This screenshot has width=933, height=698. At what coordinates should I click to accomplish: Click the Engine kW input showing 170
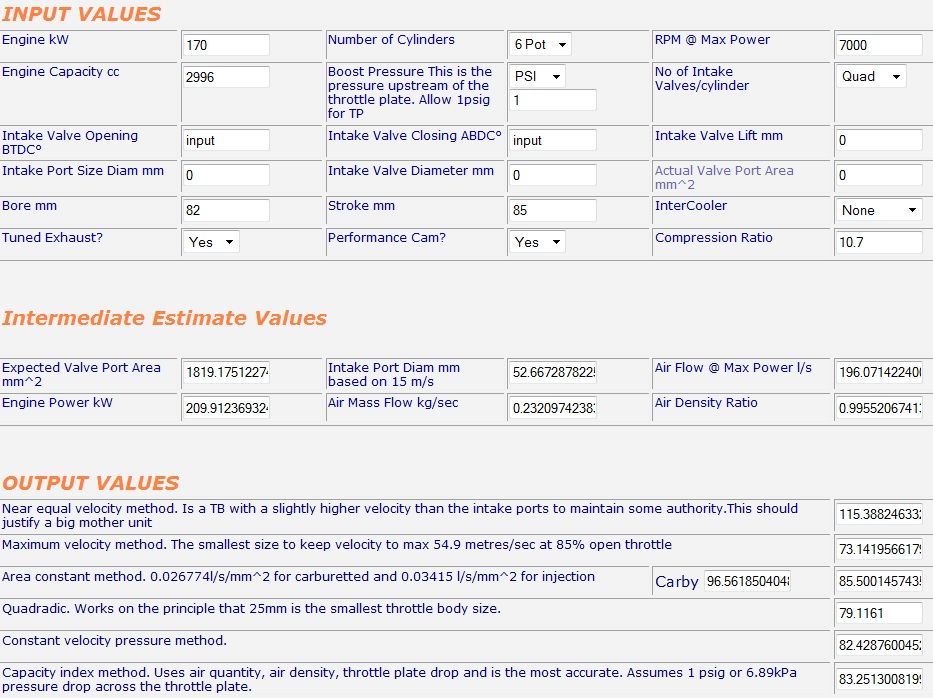click(x=224, y=45)
